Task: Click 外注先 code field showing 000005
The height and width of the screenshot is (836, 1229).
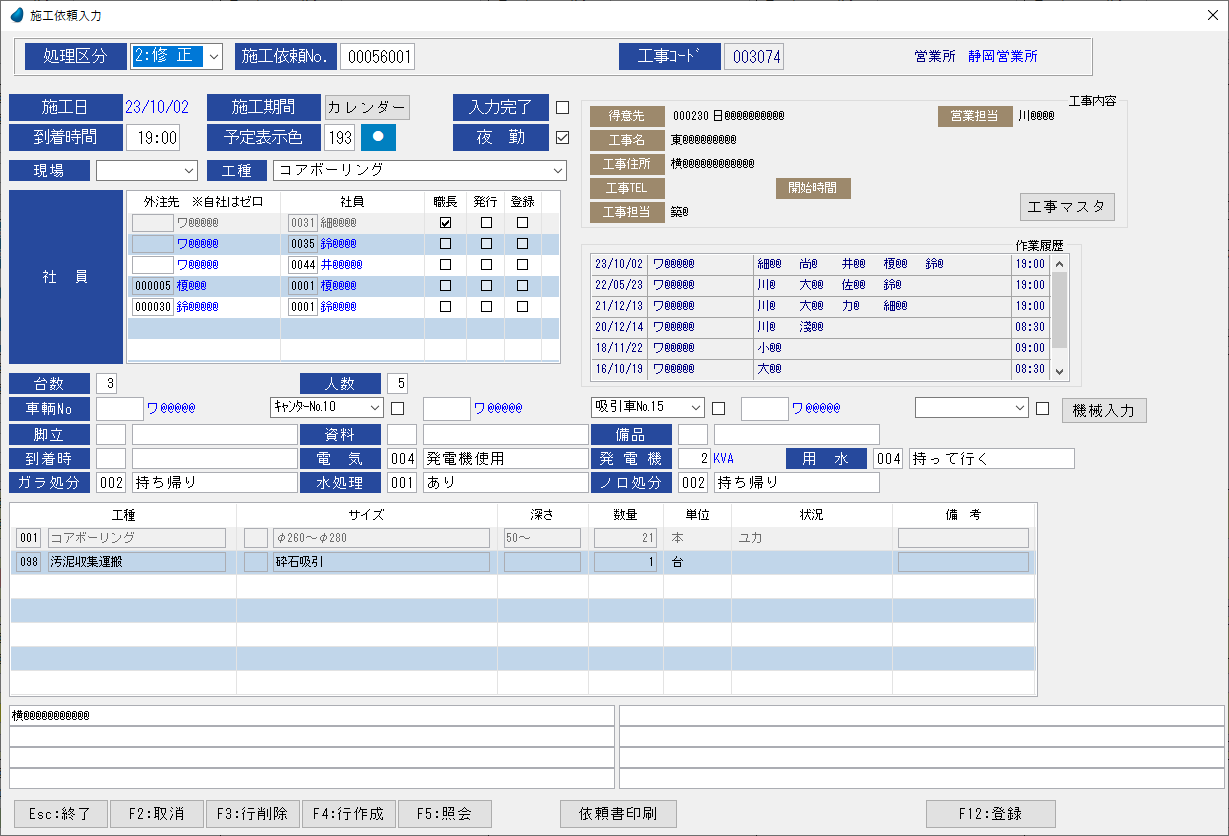Action: click(x=153, y=286)
